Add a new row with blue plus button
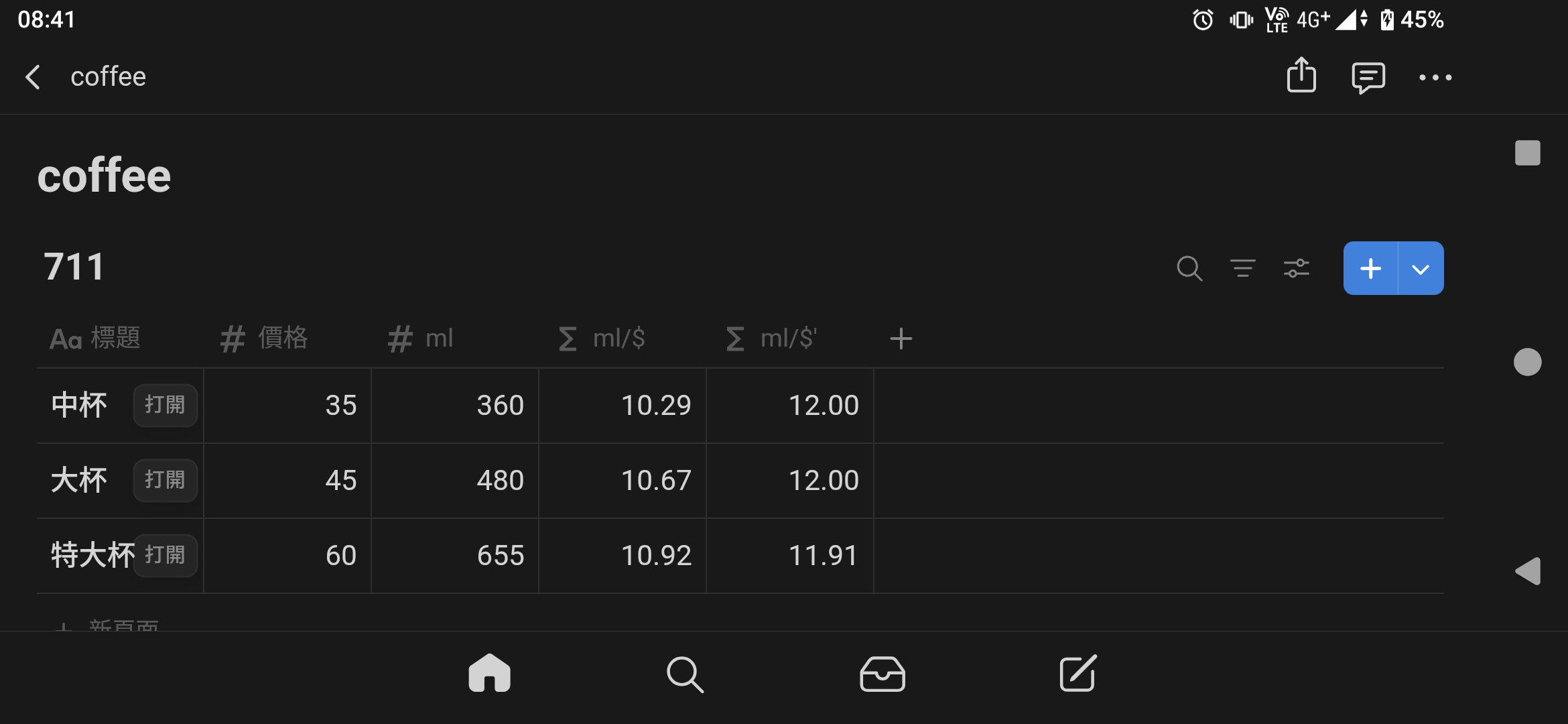The width and height of the screenshot is (1568, 724). (x=1370, y=268)
